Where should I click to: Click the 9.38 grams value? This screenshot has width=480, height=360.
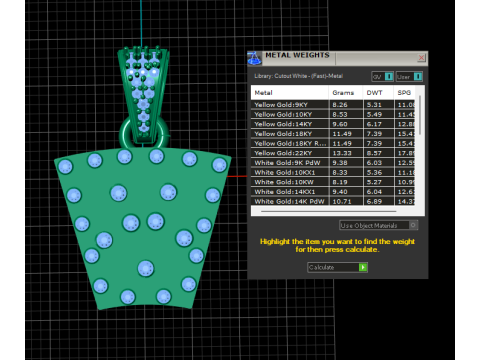coord(340,163)
